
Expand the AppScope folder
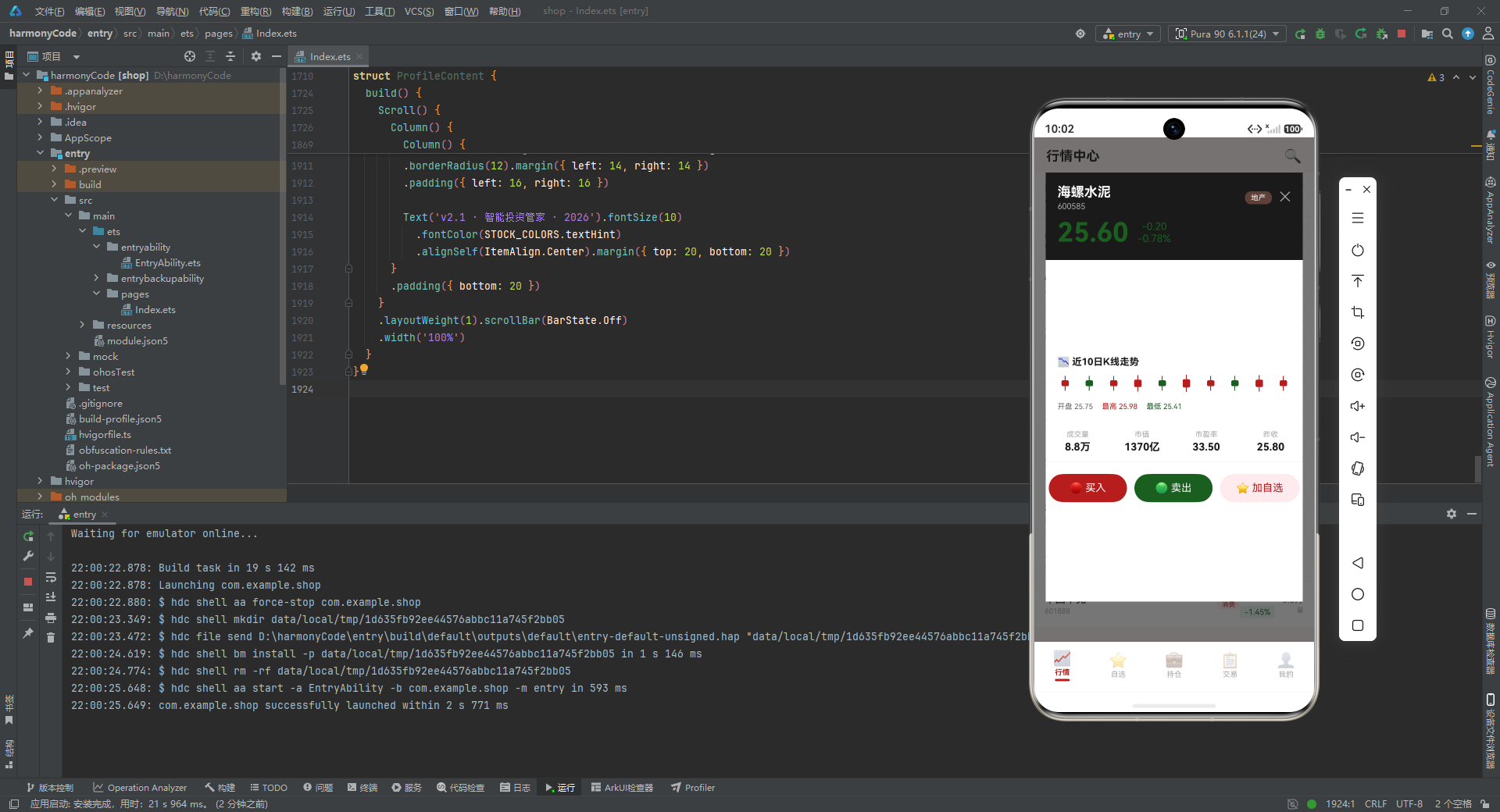tap(40, 137)
